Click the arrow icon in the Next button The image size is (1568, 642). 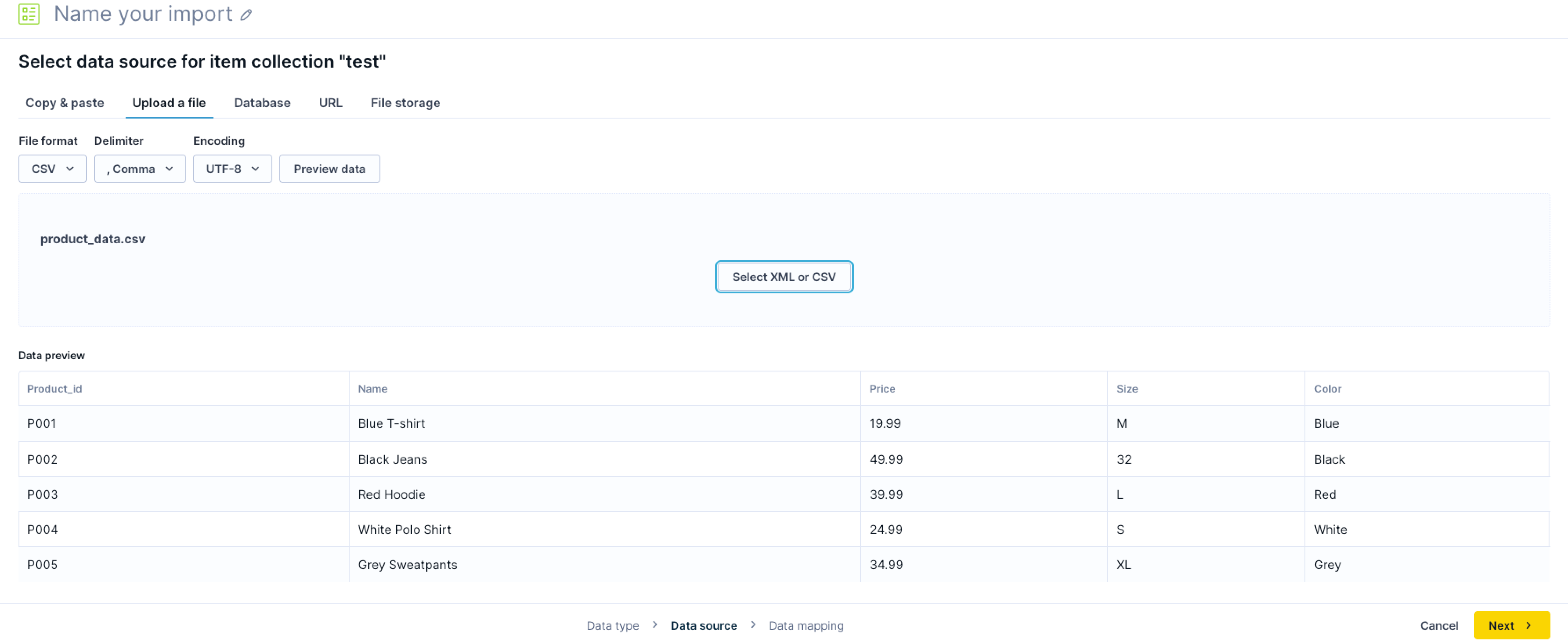[1528, 625]
